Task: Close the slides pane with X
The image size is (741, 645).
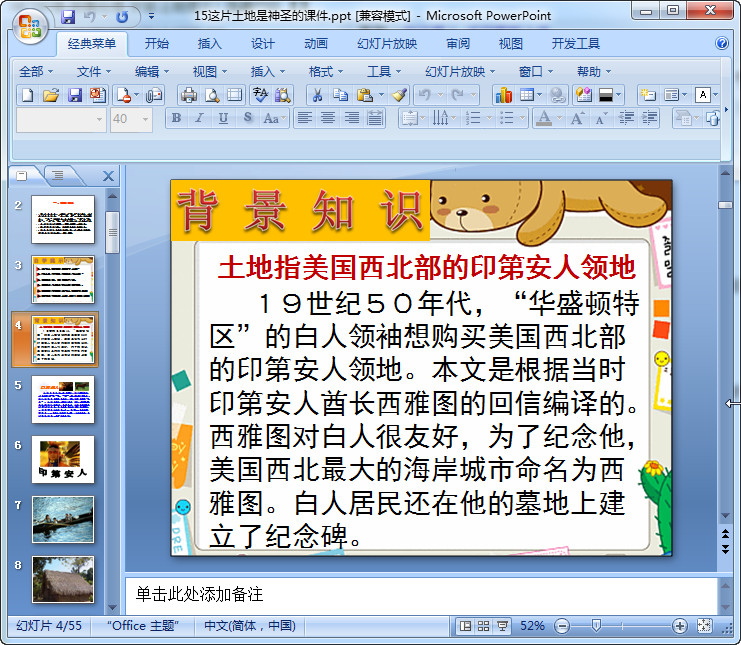Action: 108,176
